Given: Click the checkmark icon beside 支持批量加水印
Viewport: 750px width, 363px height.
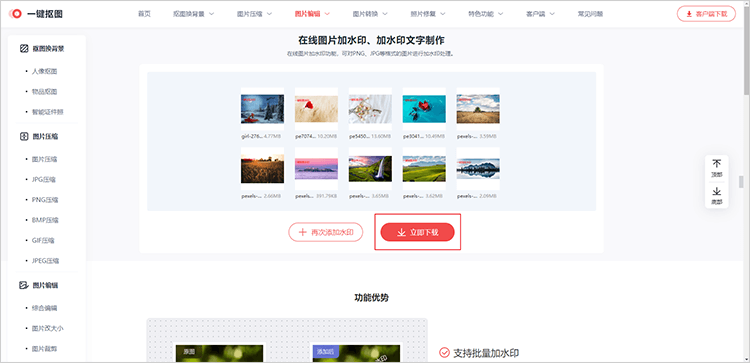Looking at the screenshot, I should tap(444, 353).
